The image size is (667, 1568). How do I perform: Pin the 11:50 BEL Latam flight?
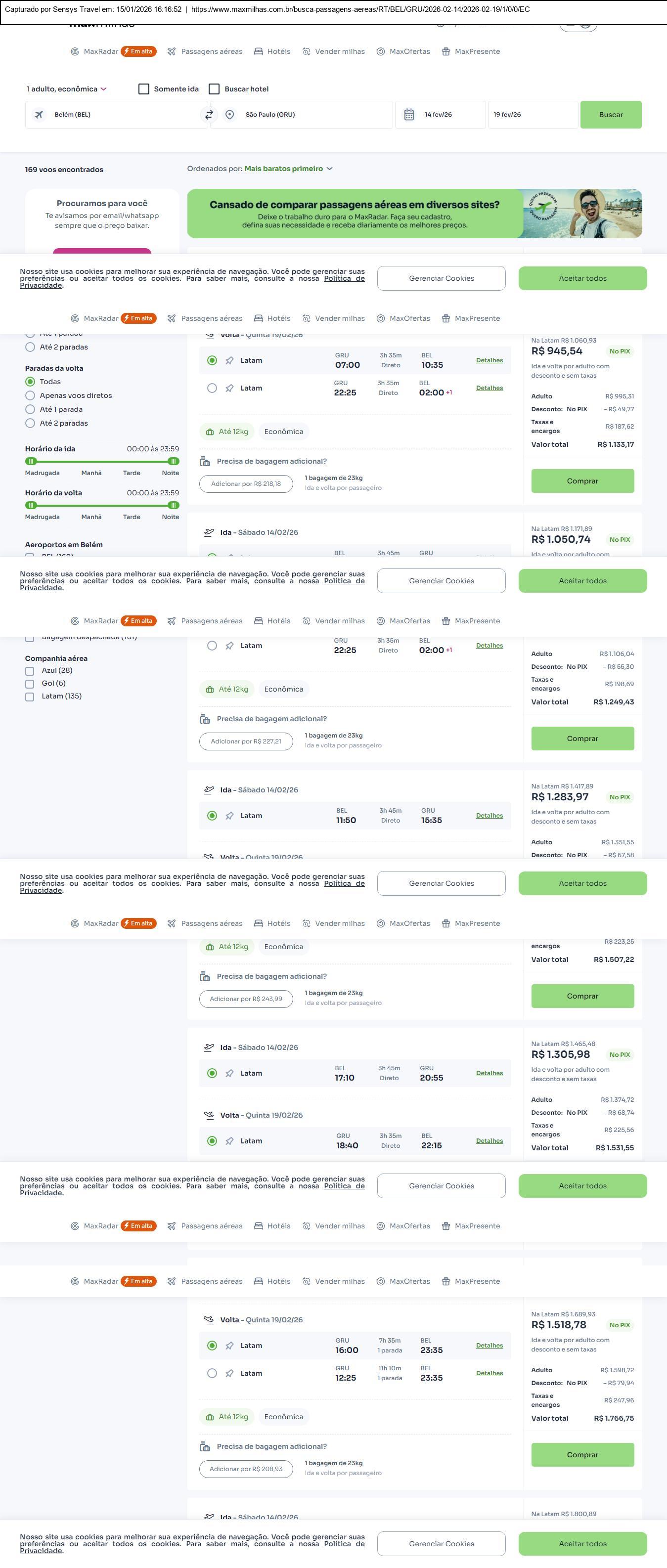tap(229, 816)
